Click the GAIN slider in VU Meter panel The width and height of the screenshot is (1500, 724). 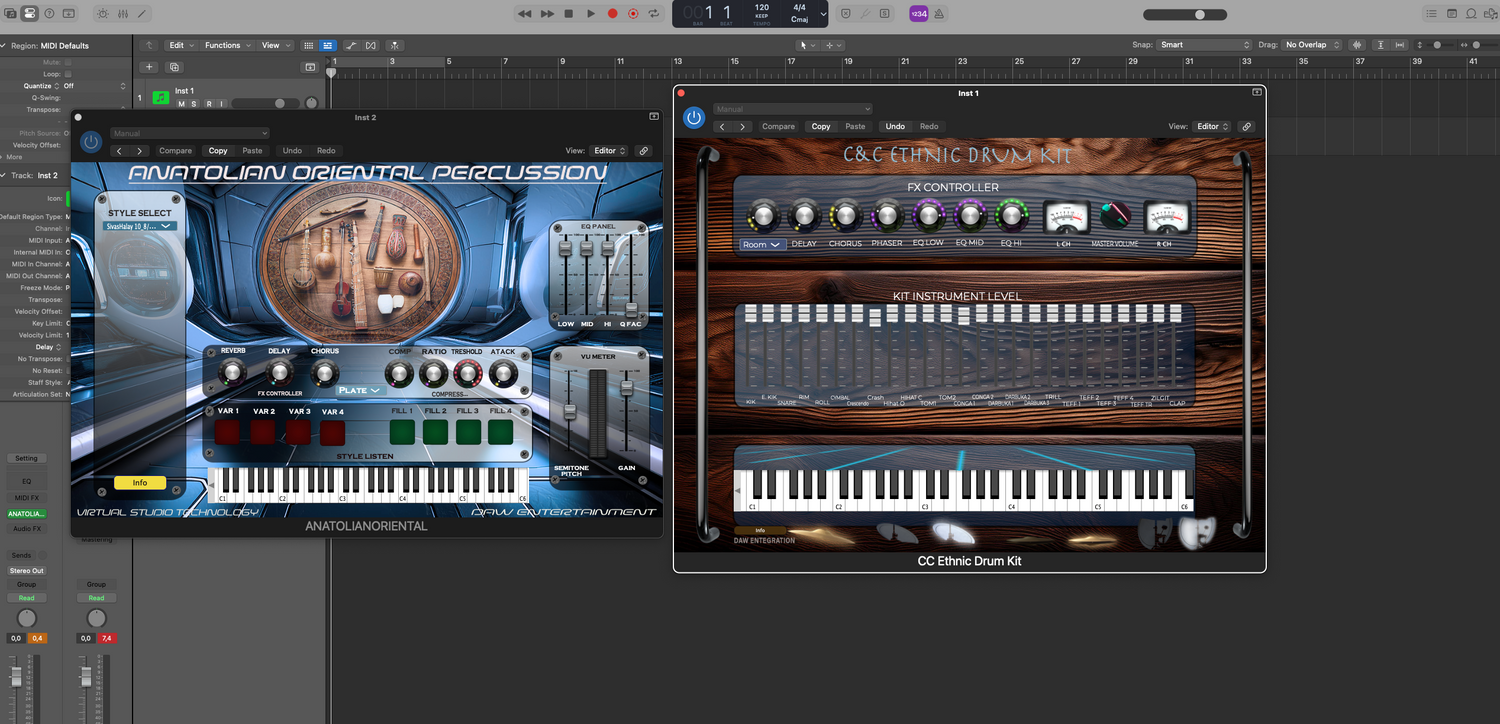[627, 388]
